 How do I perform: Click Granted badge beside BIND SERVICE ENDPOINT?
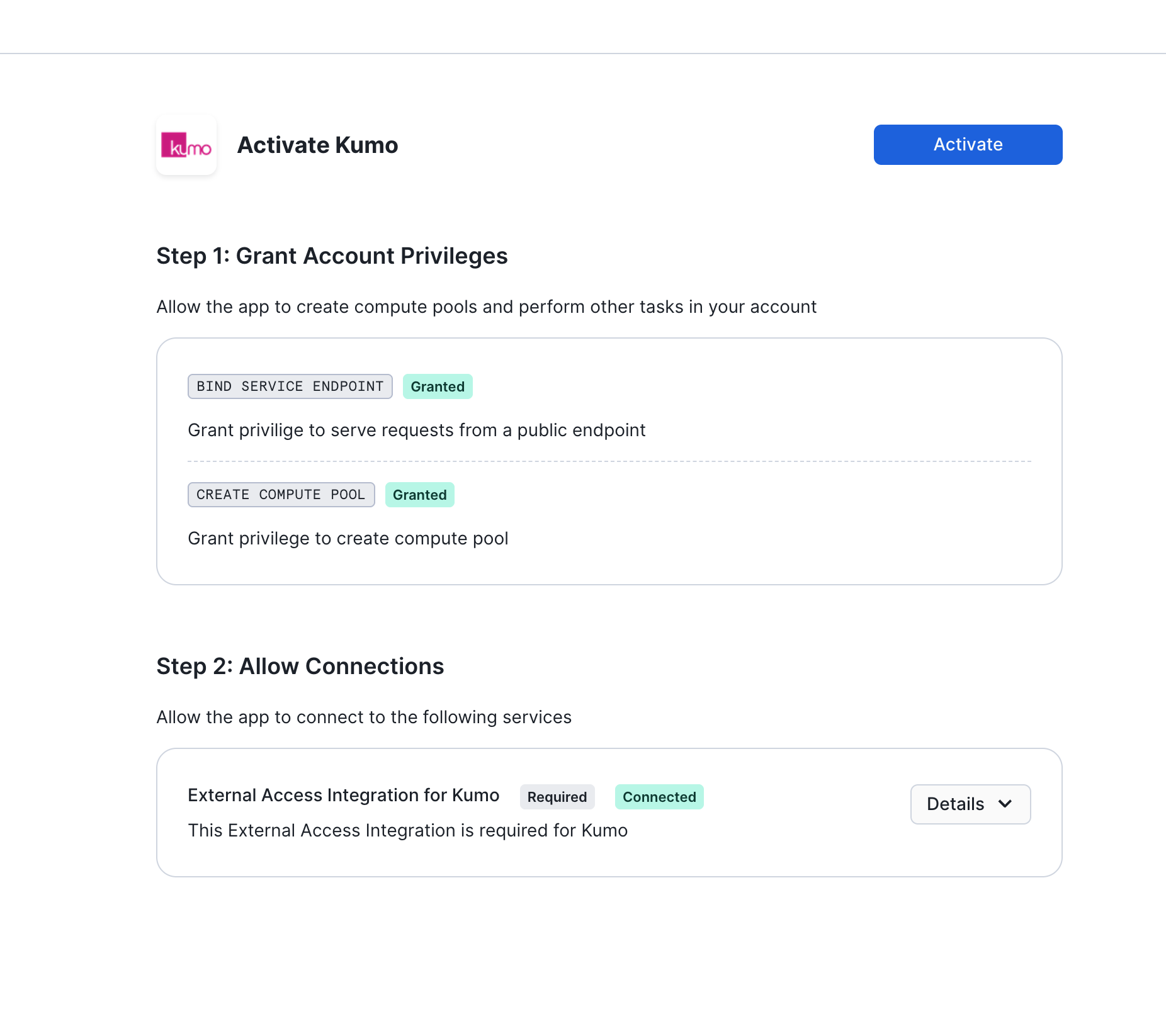(438, 386)
